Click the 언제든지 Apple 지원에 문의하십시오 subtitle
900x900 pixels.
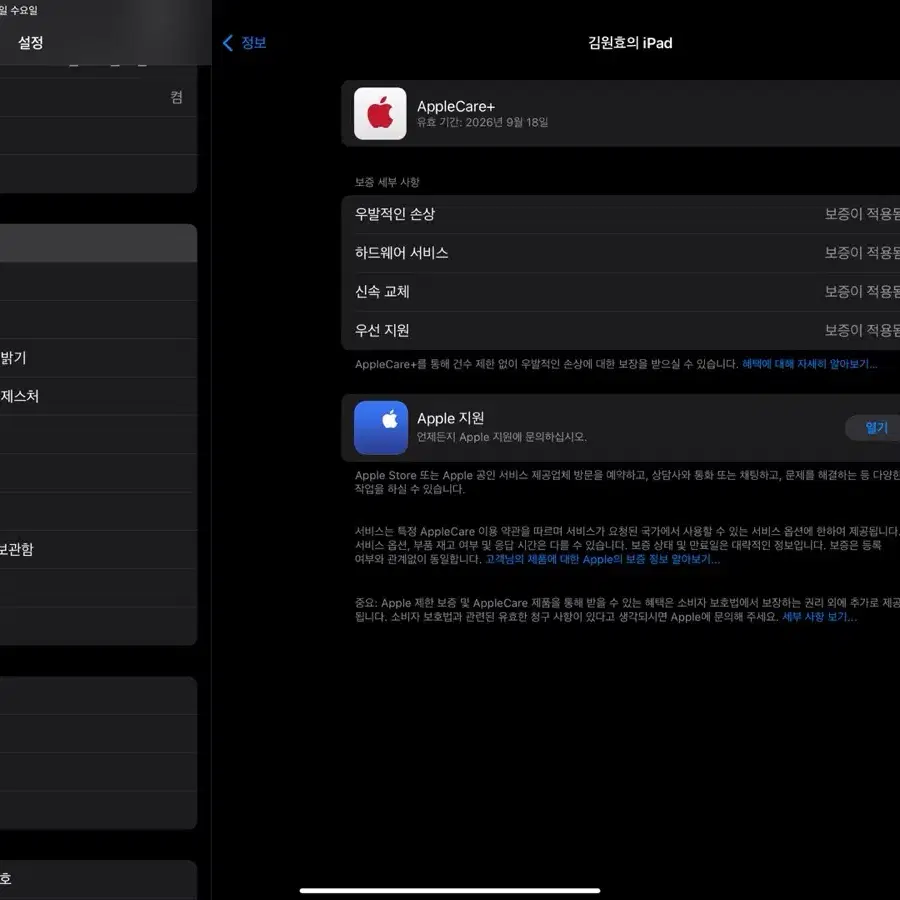pyautogui.click(x=502, y=437)
